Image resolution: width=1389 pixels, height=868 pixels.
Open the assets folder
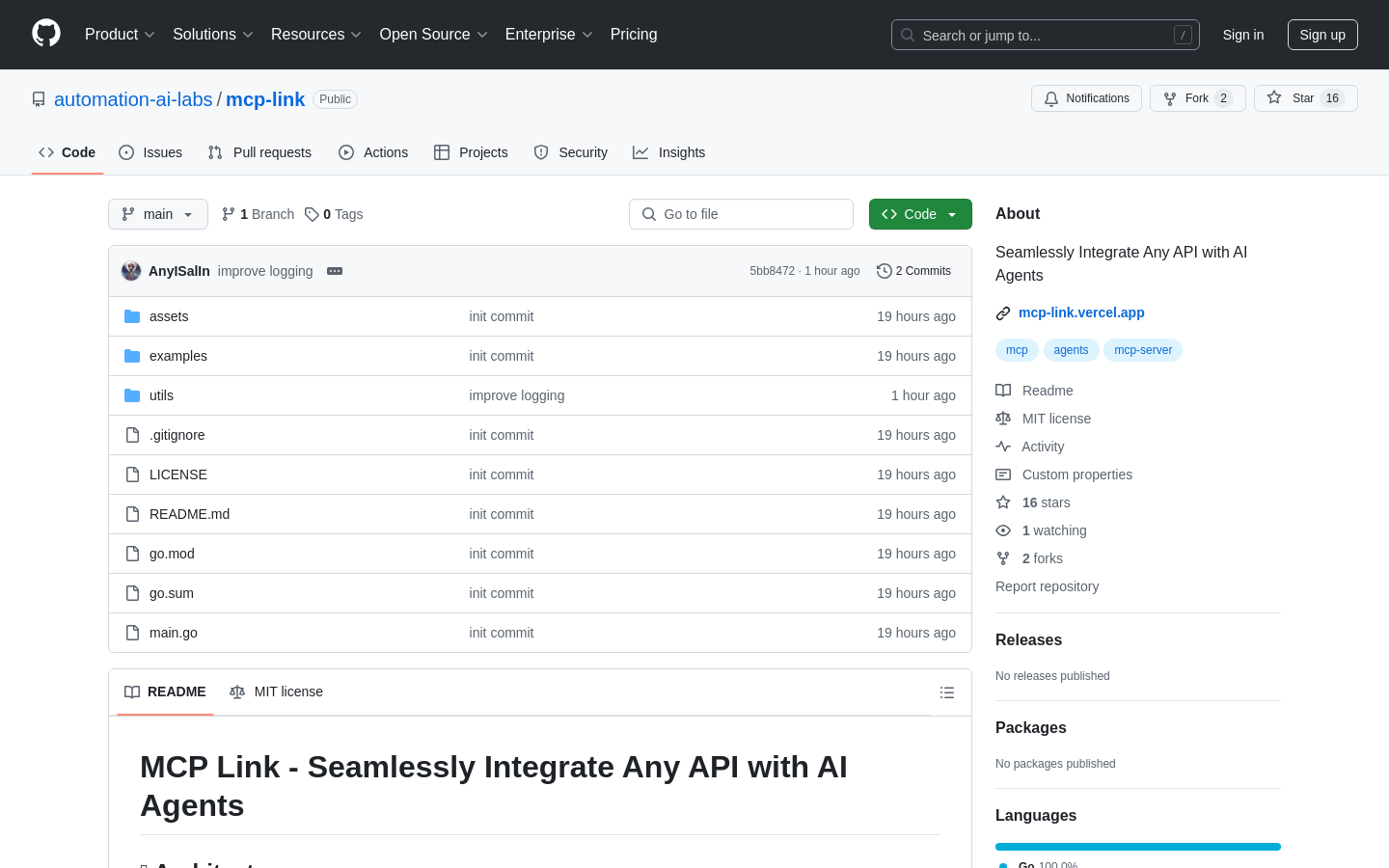(x=169, y=316)
